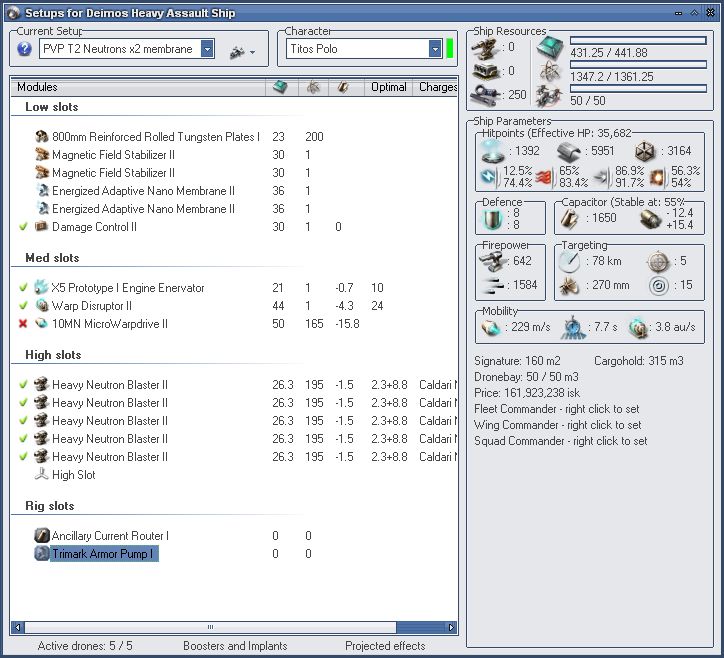Select the empty High Slot entry
The height and width of the screenshot is (658, 724).
73,475
